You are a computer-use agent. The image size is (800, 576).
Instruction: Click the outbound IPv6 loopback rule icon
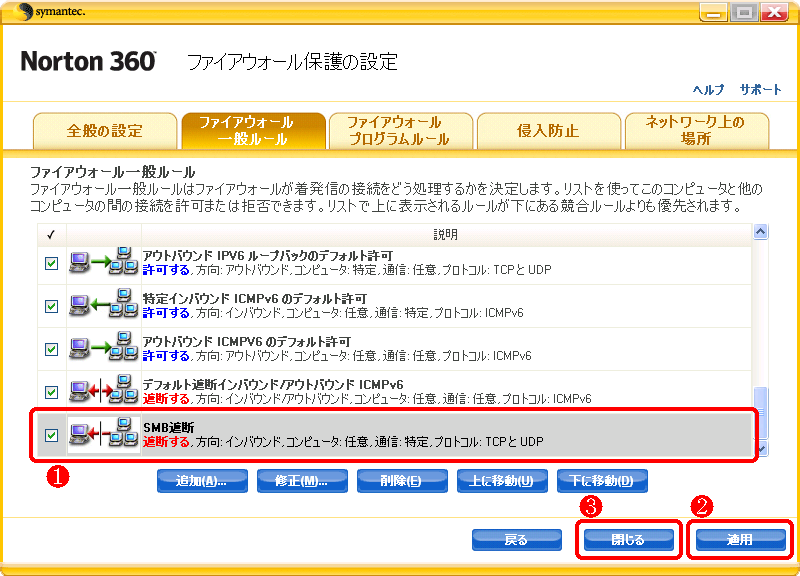point(103,264)
